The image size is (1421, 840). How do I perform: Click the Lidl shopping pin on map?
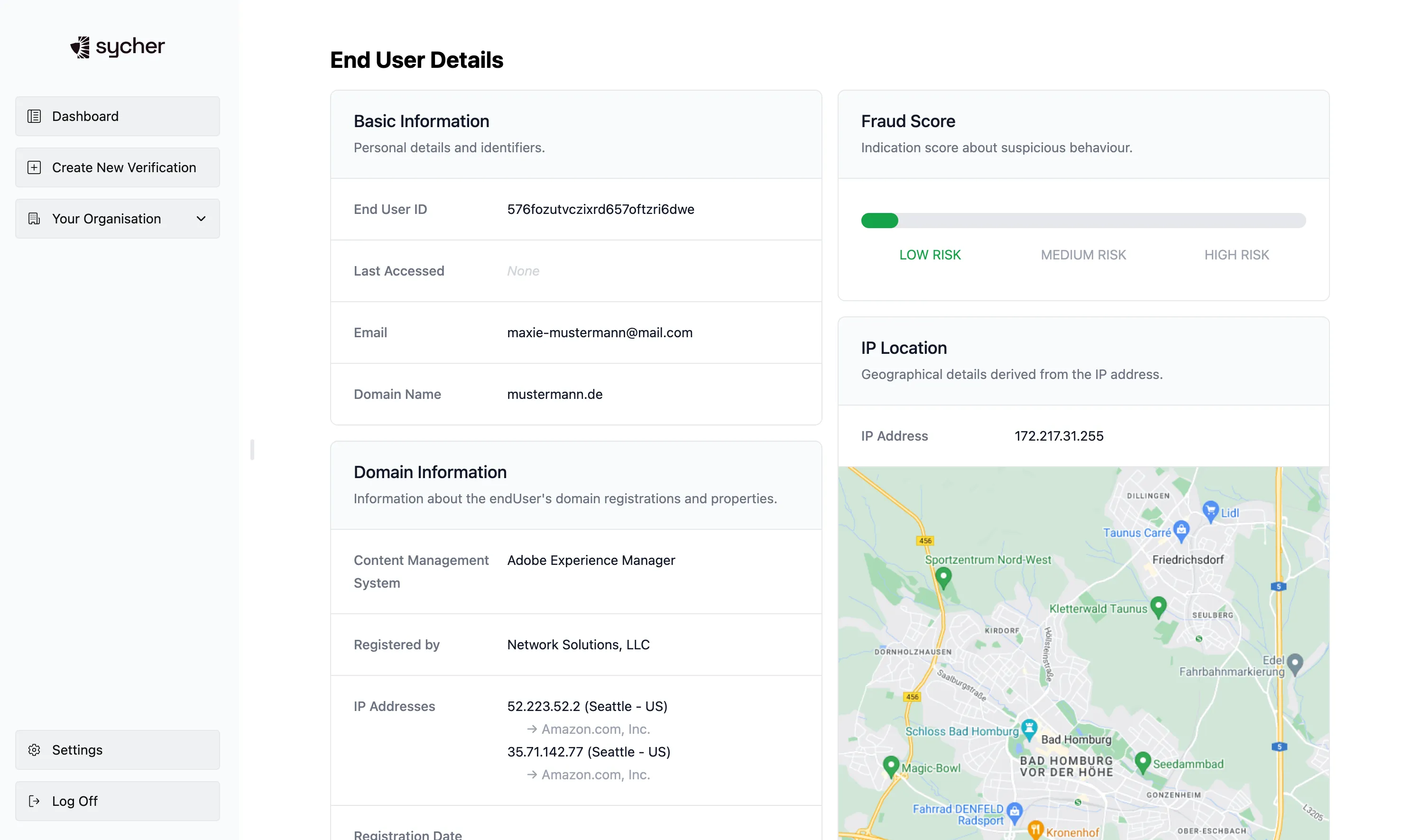click(1210, 510)
